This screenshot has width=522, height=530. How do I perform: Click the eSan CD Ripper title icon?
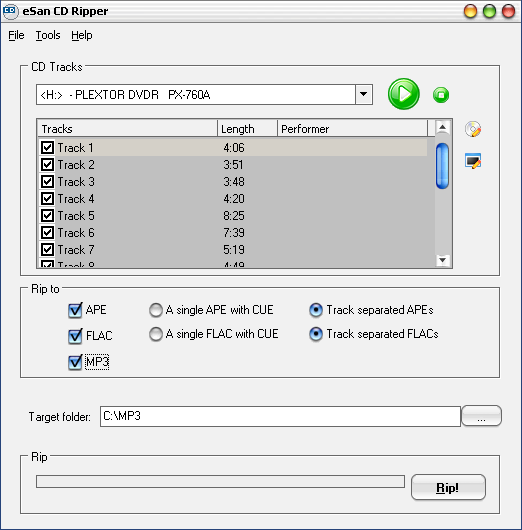click(x=10, y=11)
